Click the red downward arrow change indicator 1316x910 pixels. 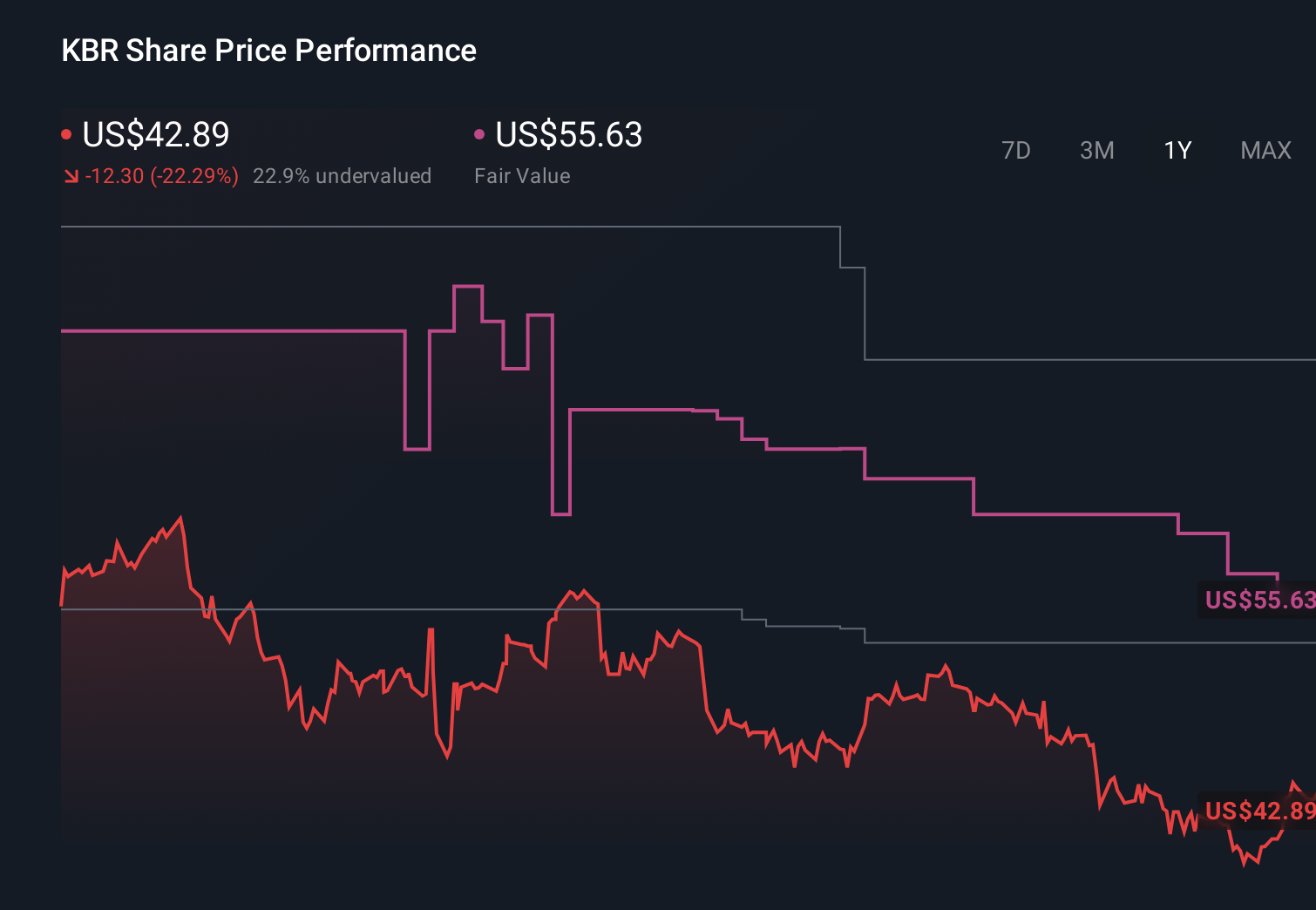(x=70, y=175)
